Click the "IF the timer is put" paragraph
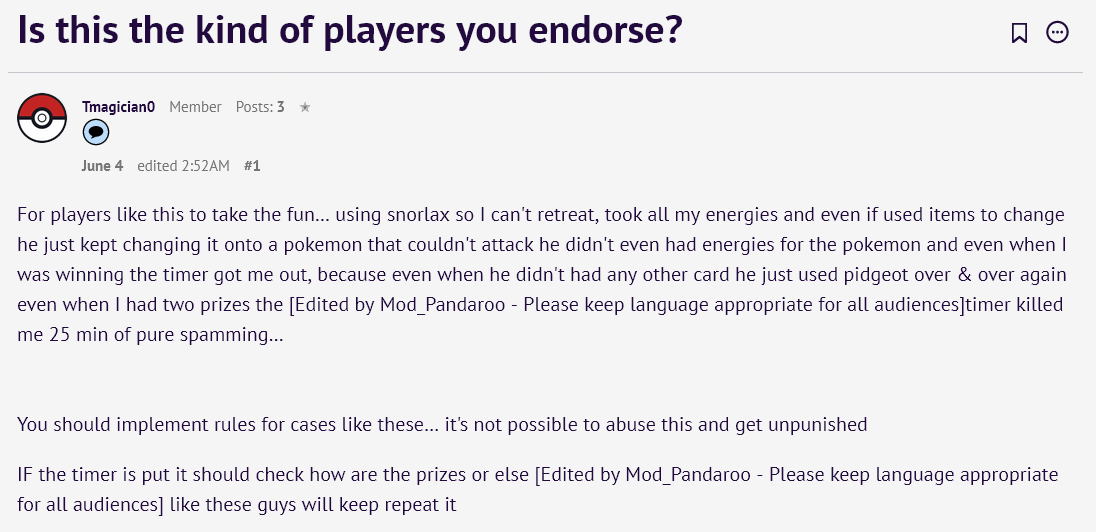Viewport: 1096px width, 532px height. [x=538, y=489]
